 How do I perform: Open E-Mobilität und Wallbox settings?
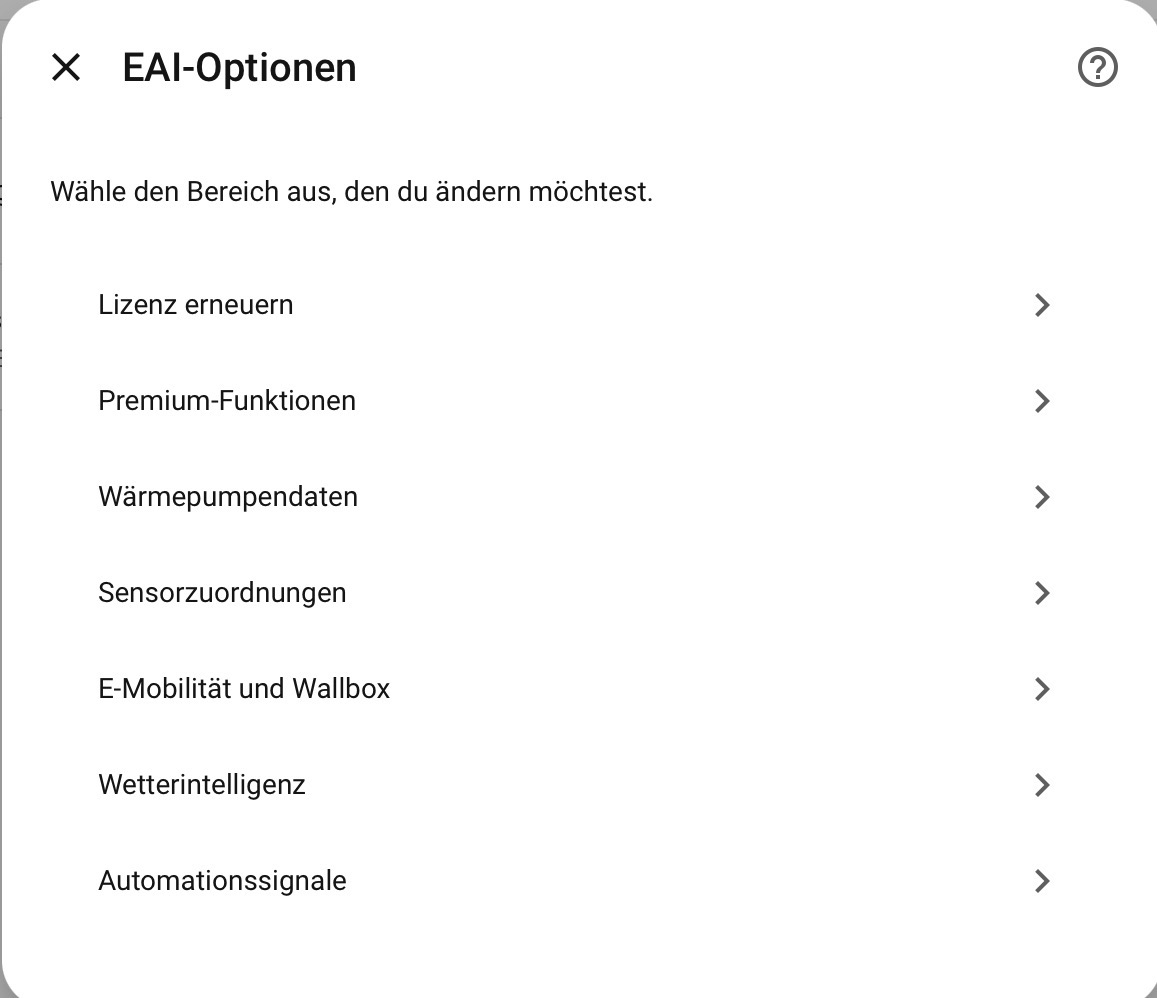pos(578,688)
